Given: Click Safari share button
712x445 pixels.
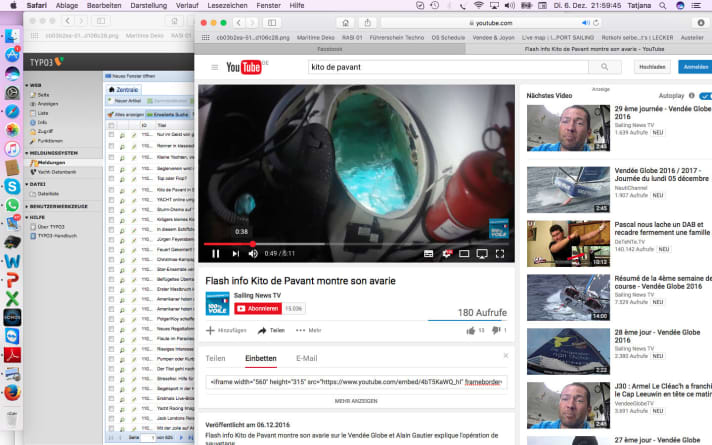Looking at the screenshot, I should click(x=367, y=23).
